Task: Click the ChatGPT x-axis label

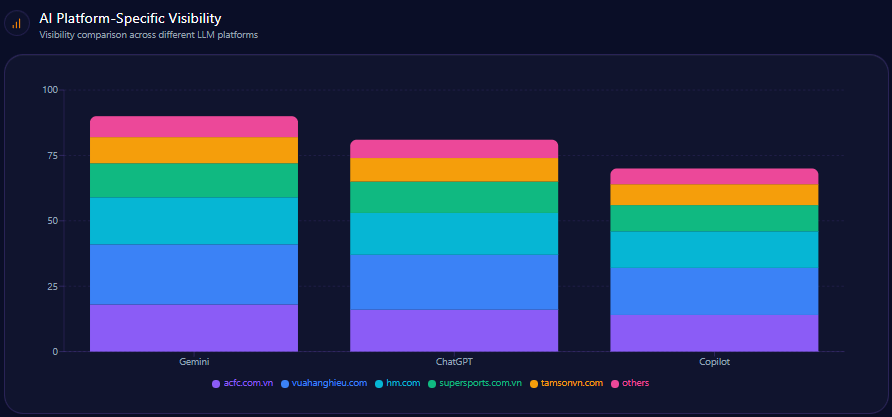Action: (x=454, y=361)
